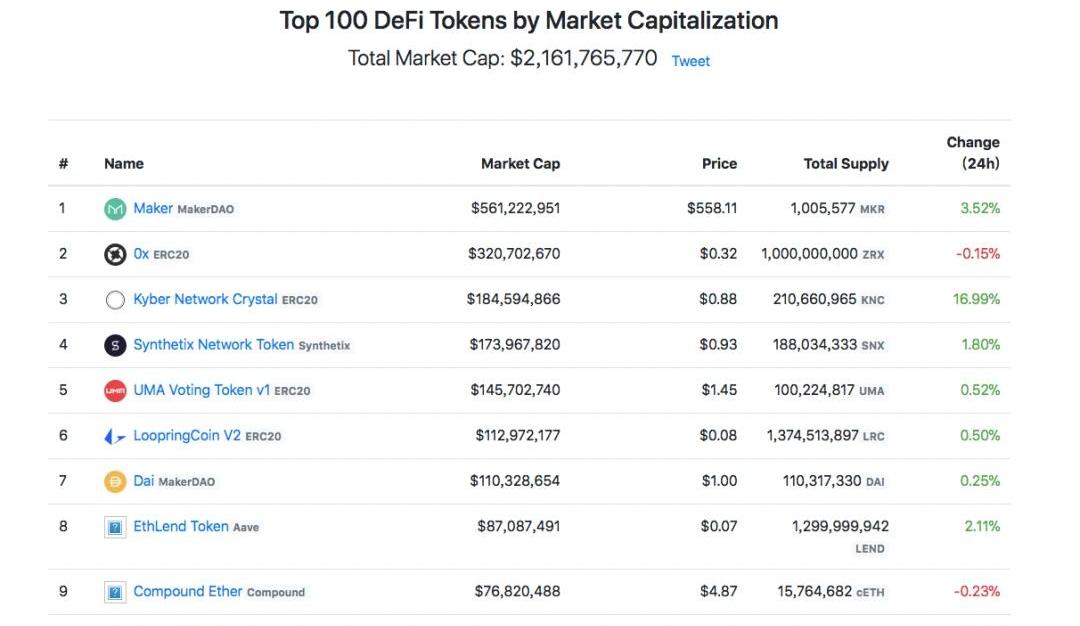The height and width of the screenshot is (626, 1080).
Task: Sort by the Market Cap column header
Action: point(520,164)
